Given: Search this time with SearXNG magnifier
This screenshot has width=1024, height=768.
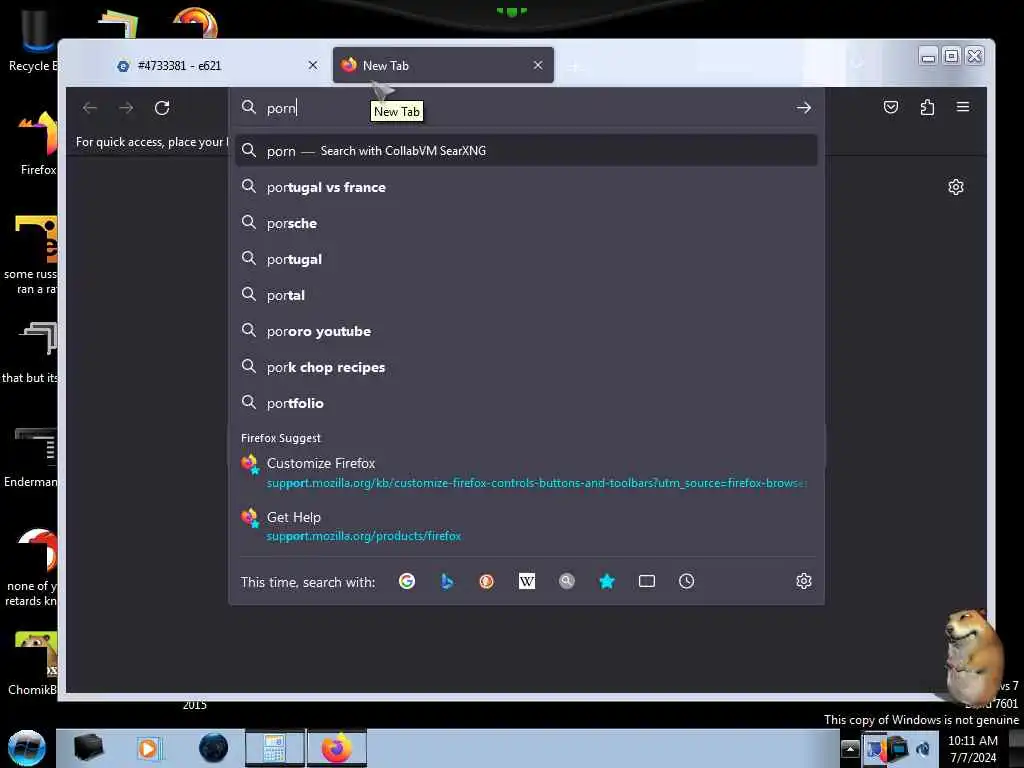Looking at the screenshot, I should tap(567, 581).
